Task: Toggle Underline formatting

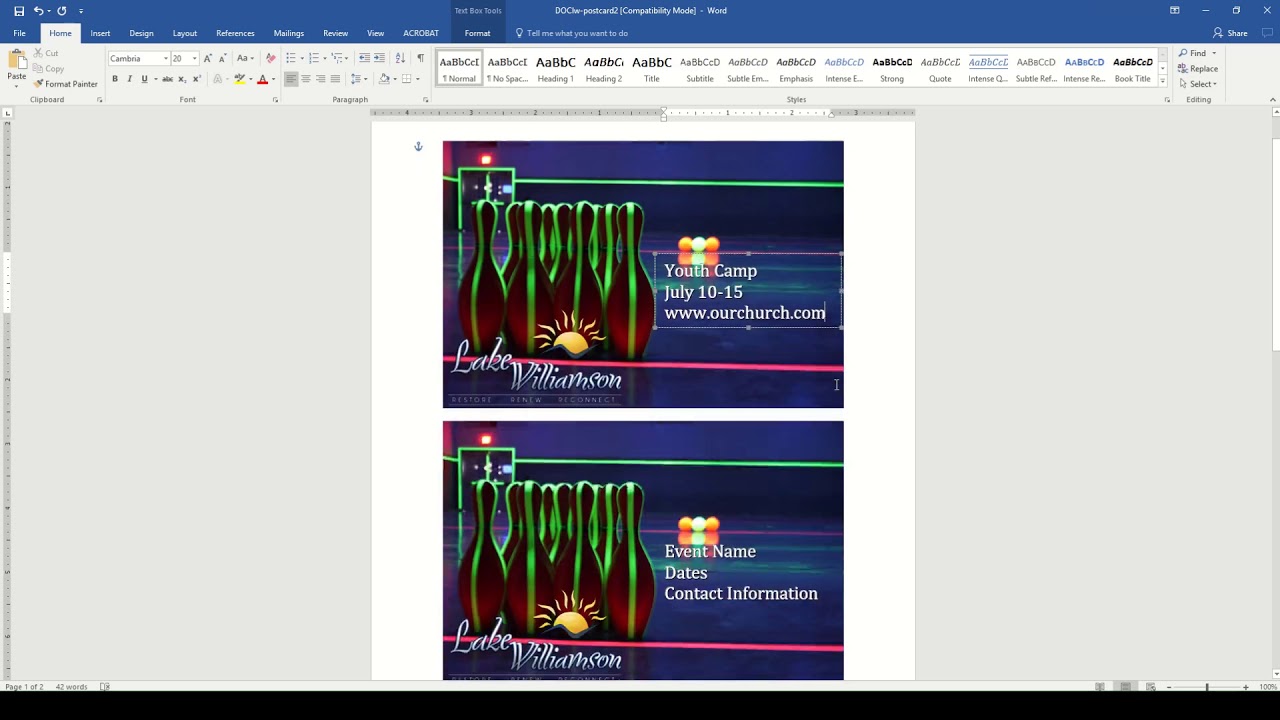Action: pos(144,79)
